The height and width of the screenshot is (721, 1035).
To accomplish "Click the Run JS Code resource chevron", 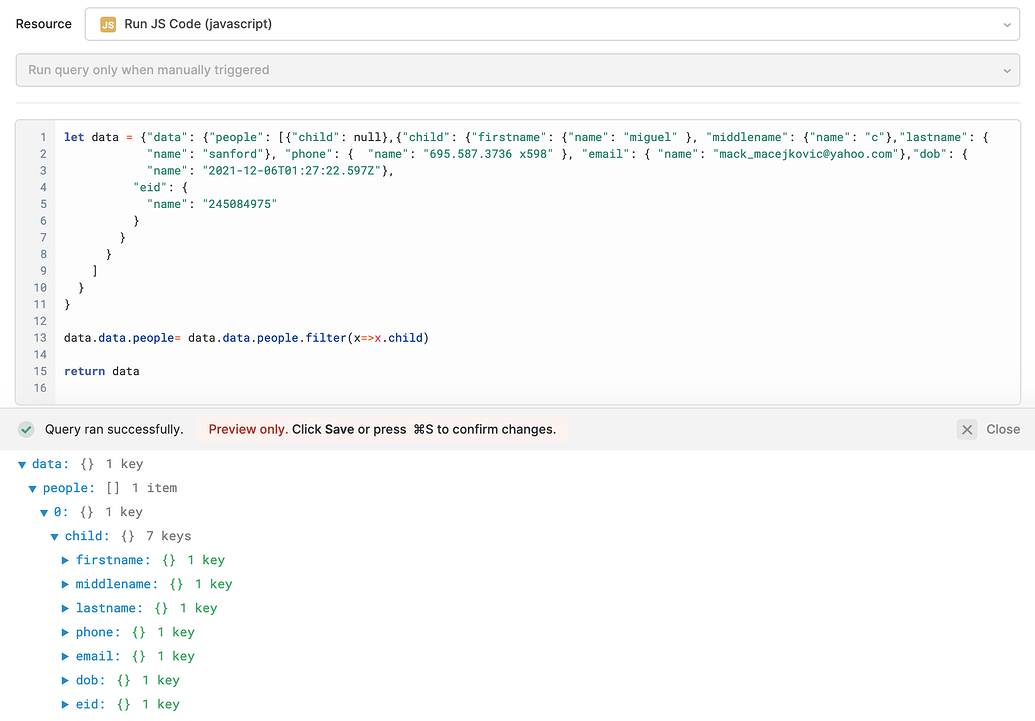I will 1007,24.
